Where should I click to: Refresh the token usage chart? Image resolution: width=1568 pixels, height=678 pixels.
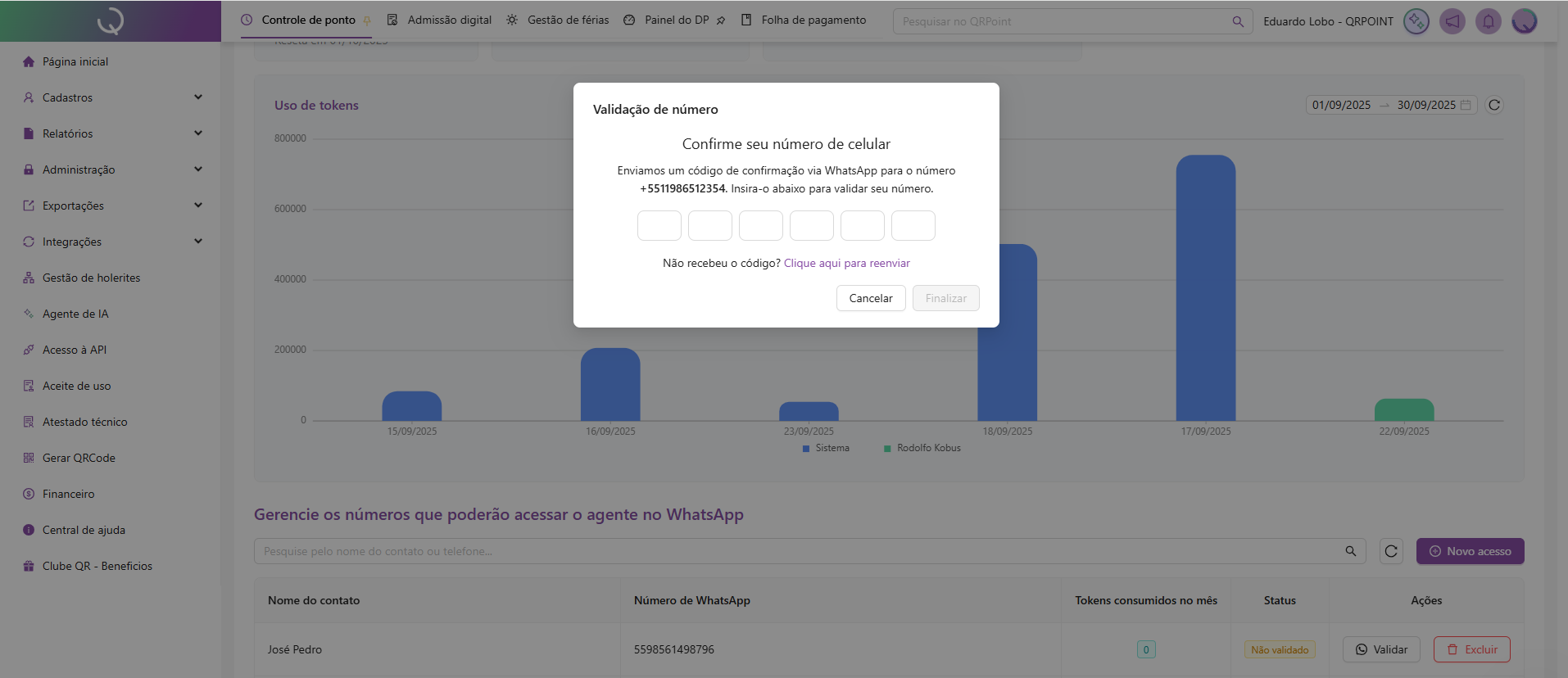pyautogui.click(x=1494, y=105)
